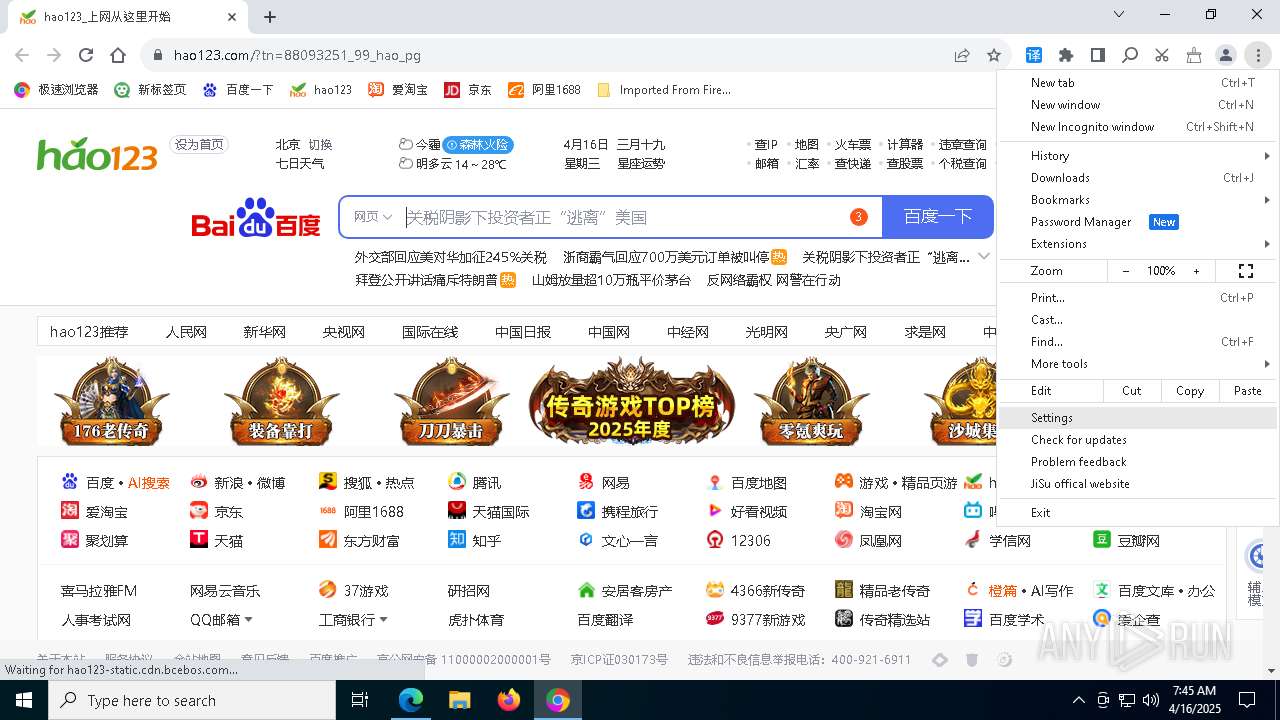Image resolution: width=1280 pixels, height=720 pixels.
Task: Open the 京东 bookmark
Action: [468, 89]
